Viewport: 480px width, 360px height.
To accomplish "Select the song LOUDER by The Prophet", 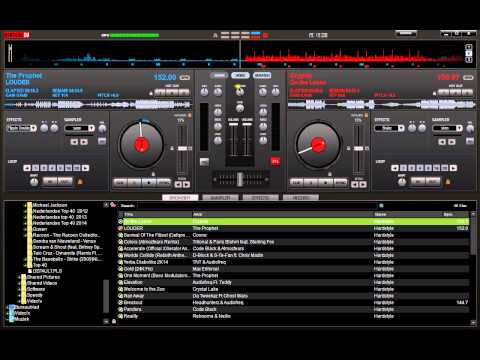I will tap(293, 228).
